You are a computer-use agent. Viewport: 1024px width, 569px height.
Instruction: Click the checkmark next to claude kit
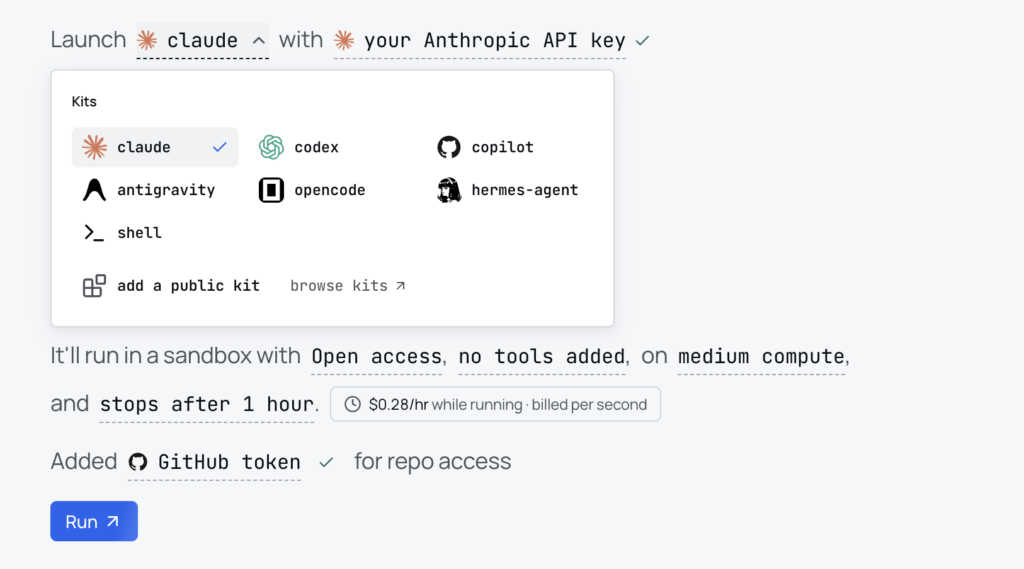tap(219, 147)
